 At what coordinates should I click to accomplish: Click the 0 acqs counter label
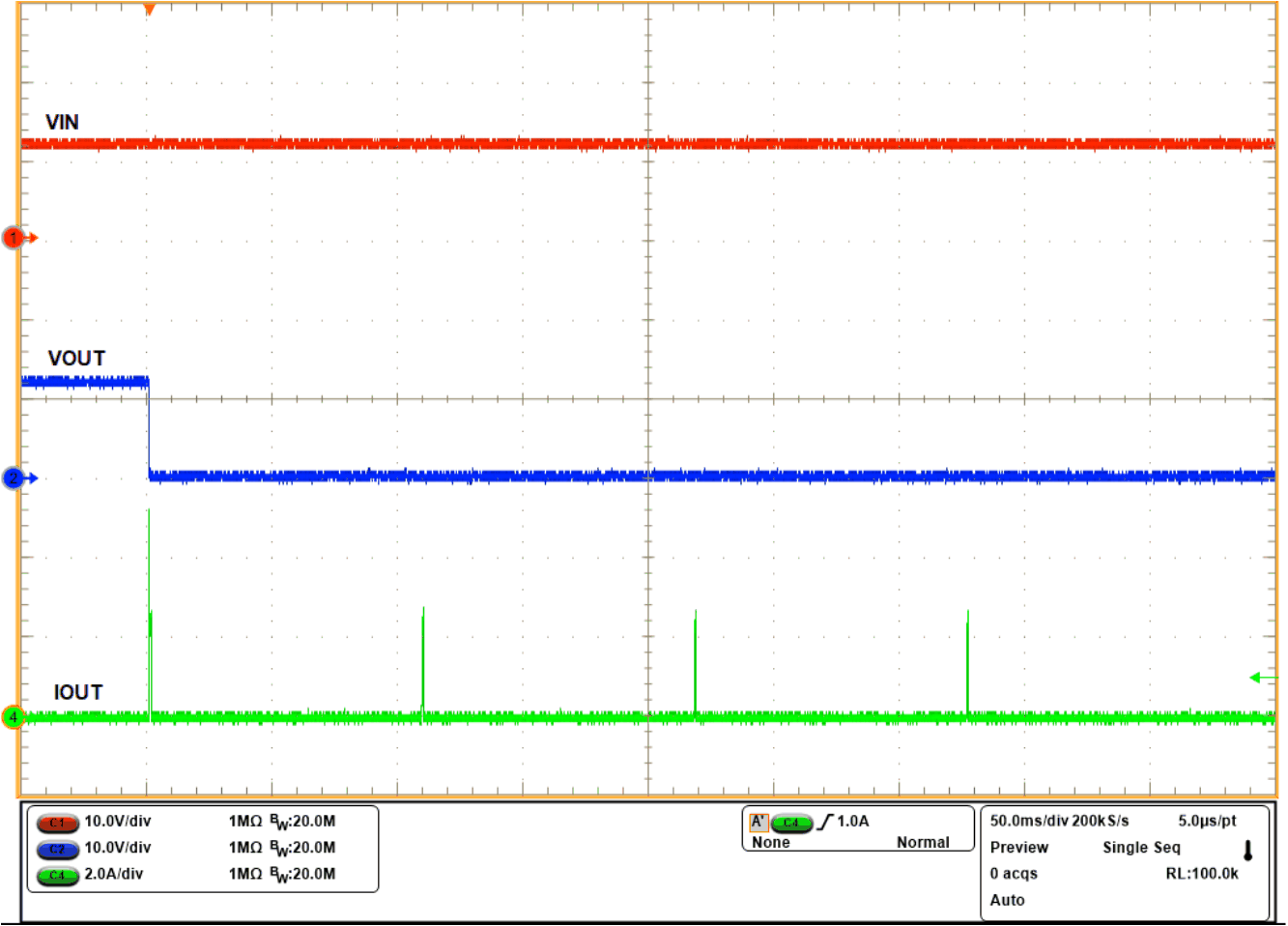tap(1012, 874)
